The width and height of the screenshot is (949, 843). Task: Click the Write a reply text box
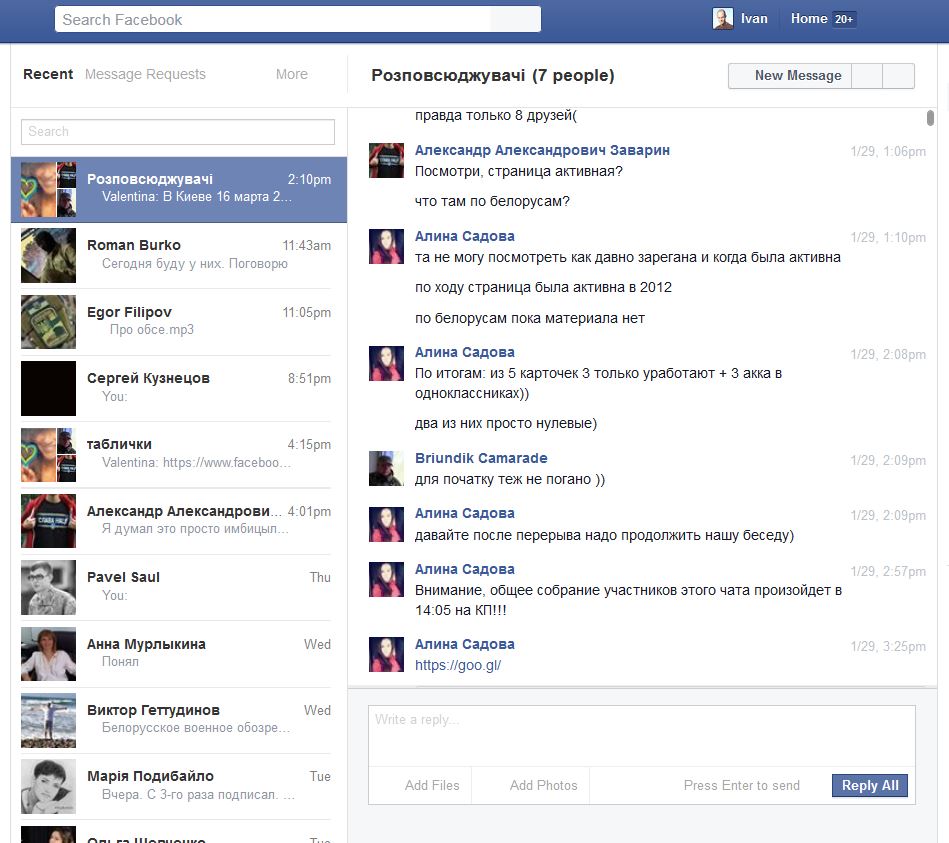[x=641, y=735]
